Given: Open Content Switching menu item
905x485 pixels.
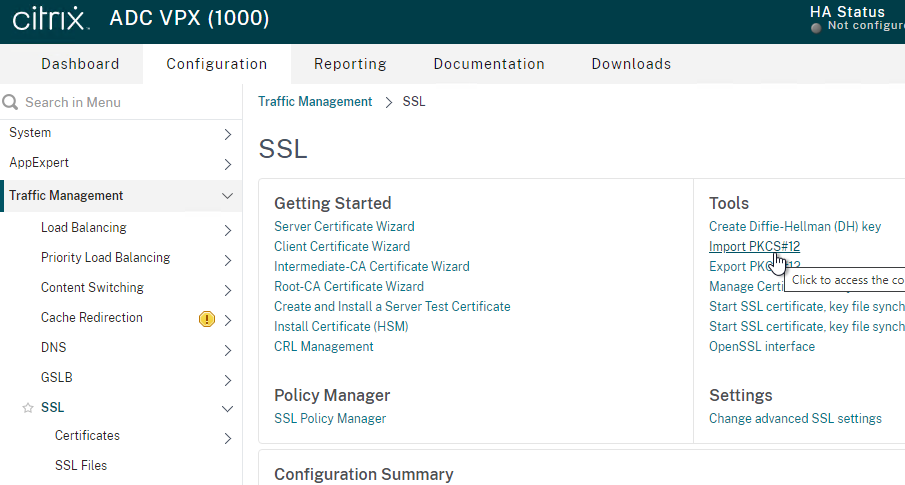Looking at the screenshot, I should (92, 288).
